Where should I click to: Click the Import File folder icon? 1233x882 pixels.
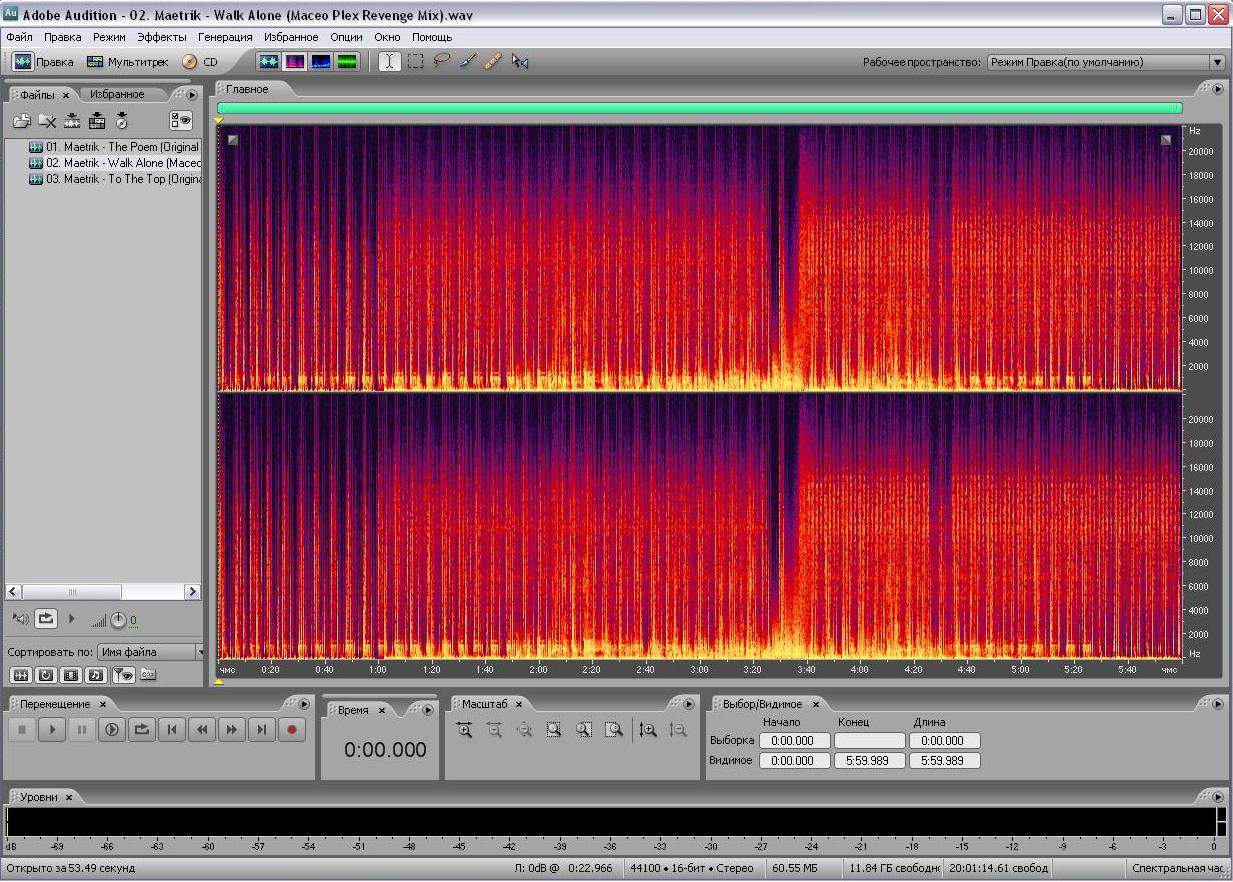21,121
